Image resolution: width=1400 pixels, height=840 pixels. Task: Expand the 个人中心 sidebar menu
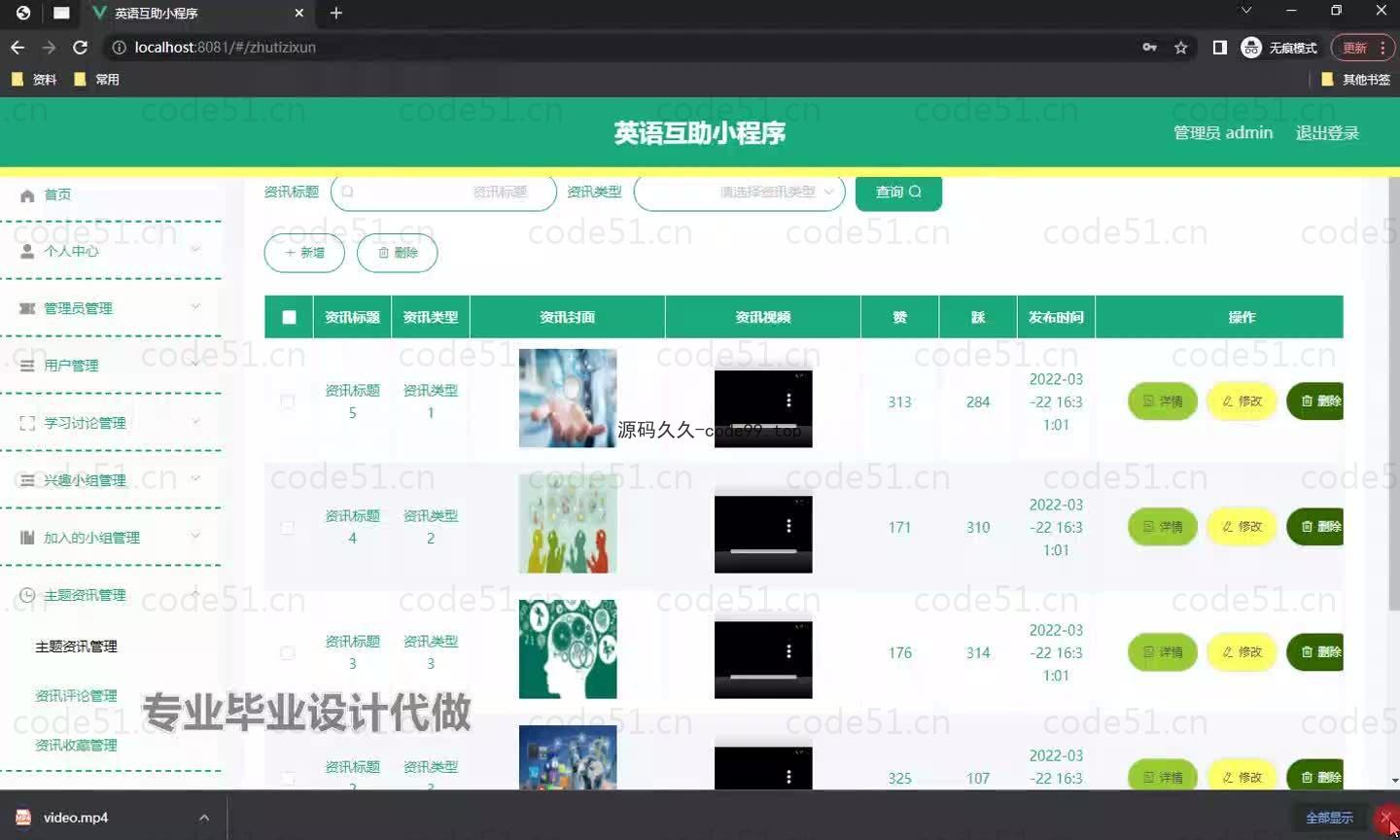click(x=195, y=250)
